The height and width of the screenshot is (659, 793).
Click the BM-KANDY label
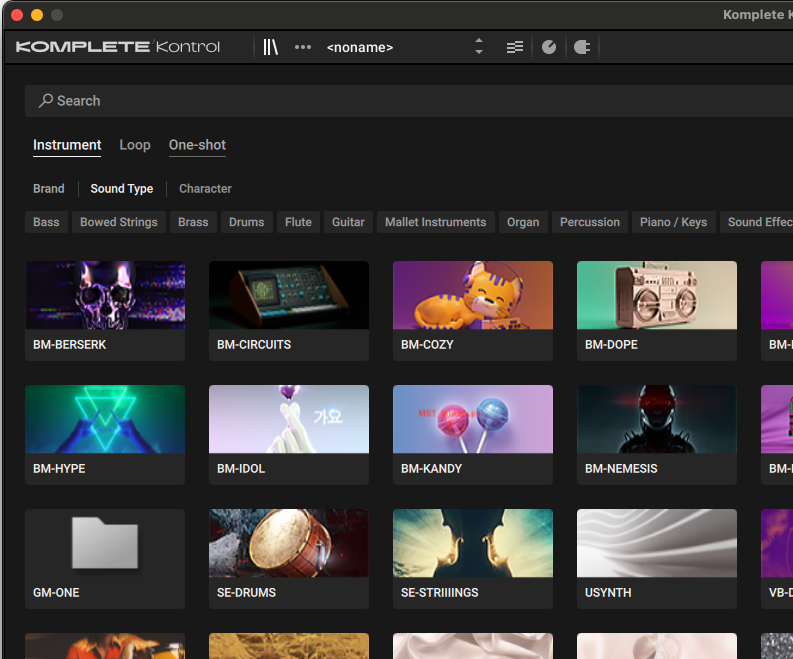[x=431, y=469]
